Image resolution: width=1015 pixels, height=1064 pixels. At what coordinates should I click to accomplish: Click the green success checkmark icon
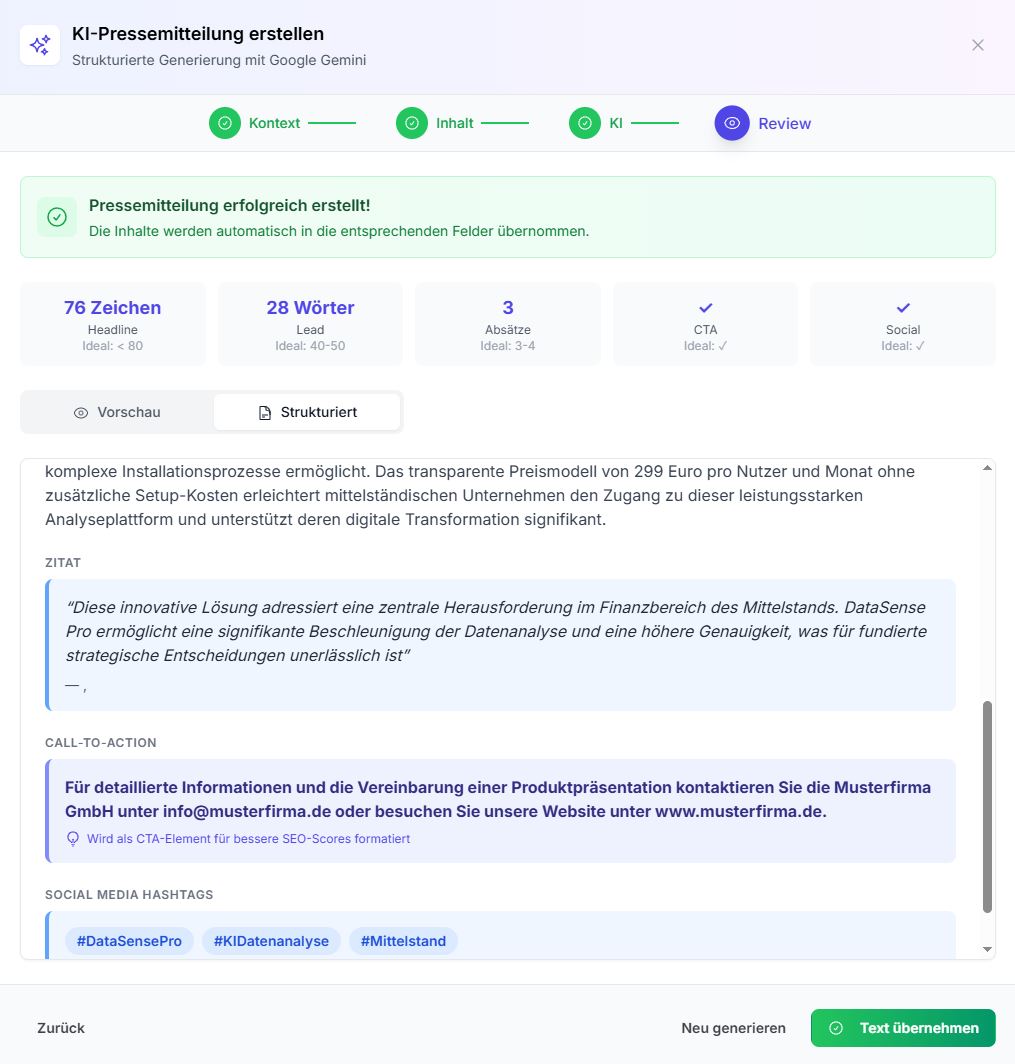[57, 217]
